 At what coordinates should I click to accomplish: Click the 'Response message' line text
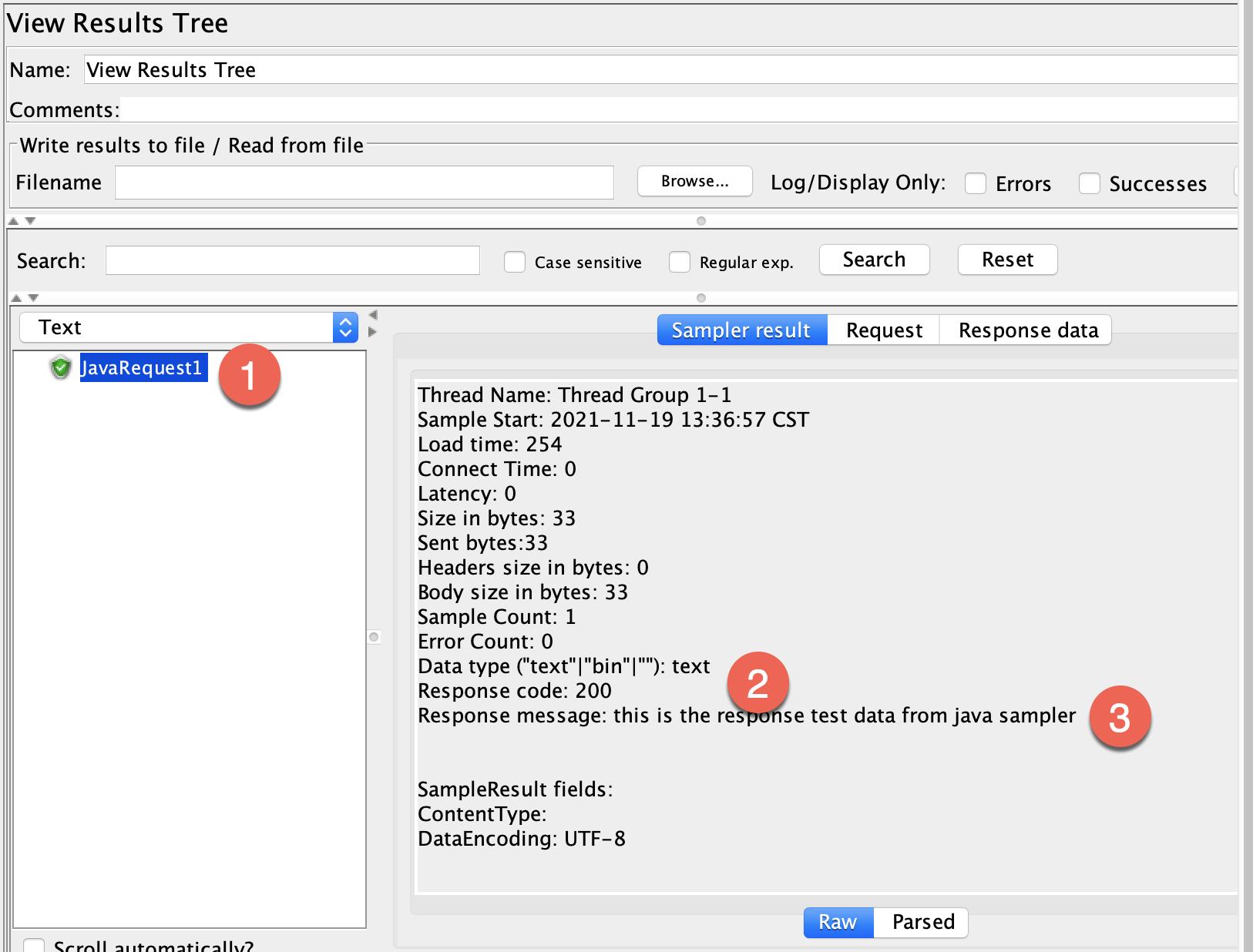pos(747,716)
